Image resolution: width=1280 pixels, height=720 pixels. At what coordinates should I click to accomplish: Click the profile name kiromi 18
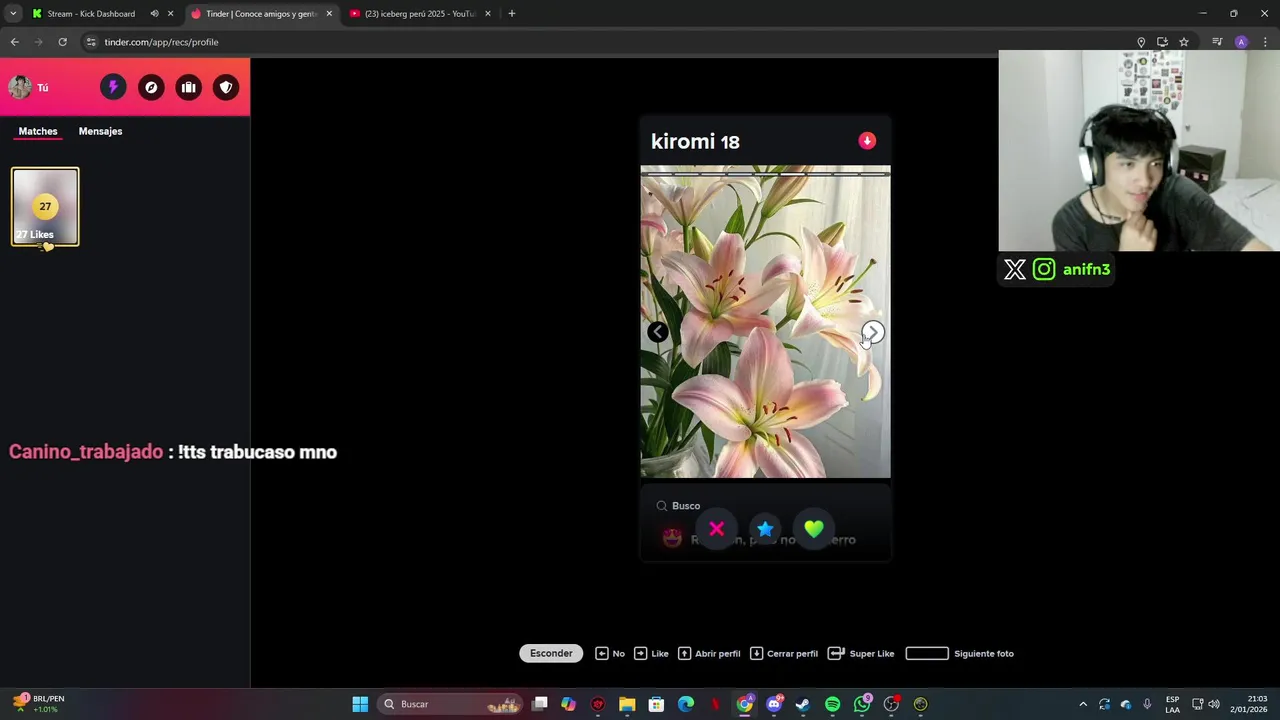pyautogui.click(x=695, y=142)
